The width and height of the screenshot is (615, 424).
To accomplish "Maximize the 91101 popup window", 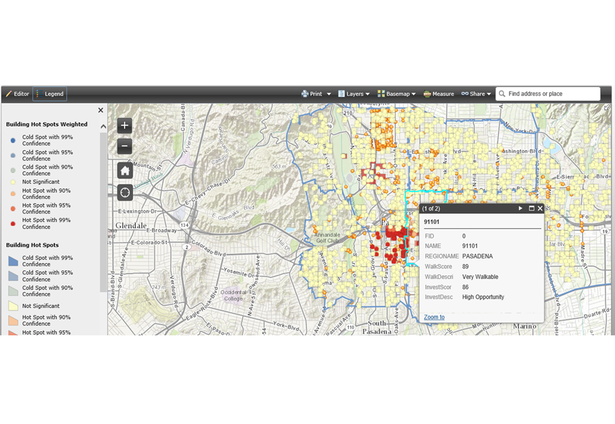I will click(x=531, y=208).
